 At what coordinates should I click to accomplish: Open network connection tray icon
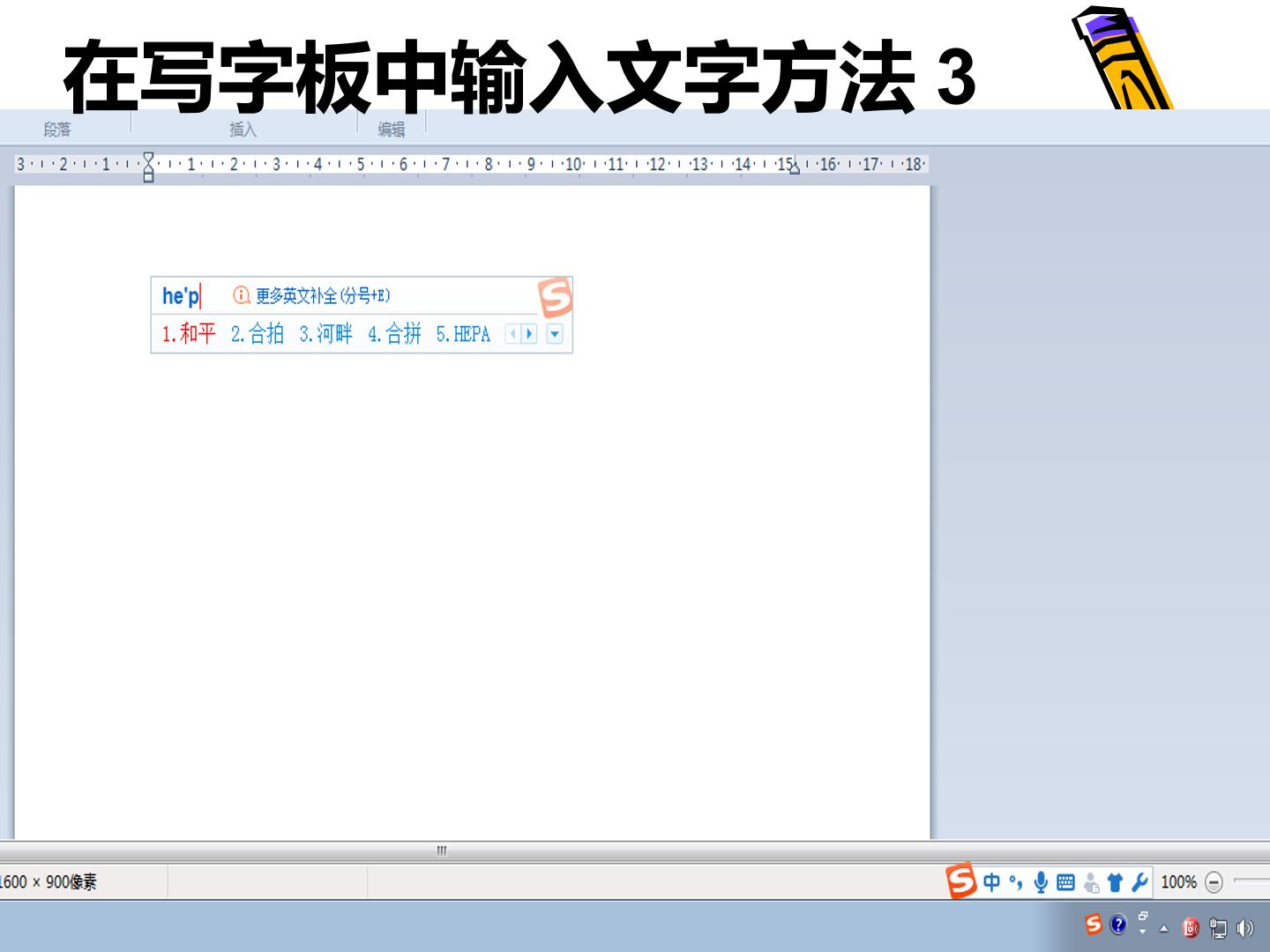coord(1218,927)
